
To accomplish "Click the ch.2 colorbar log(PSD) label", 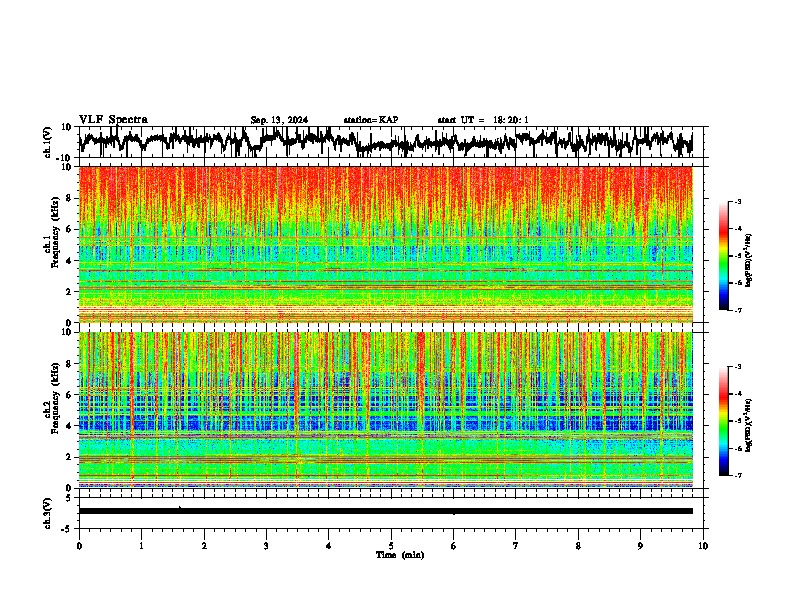I will pyautogui.click(x=748, y=425).
